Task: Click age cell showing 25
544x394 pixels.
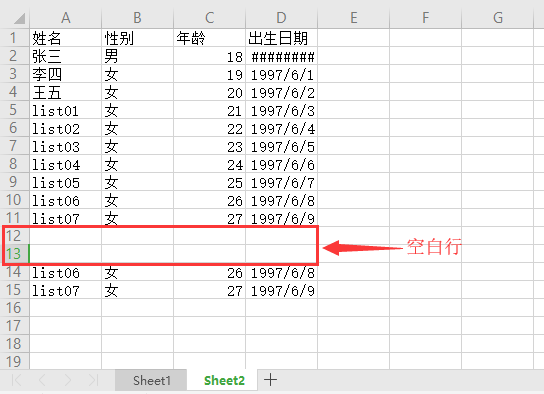Action: (210, 182)
